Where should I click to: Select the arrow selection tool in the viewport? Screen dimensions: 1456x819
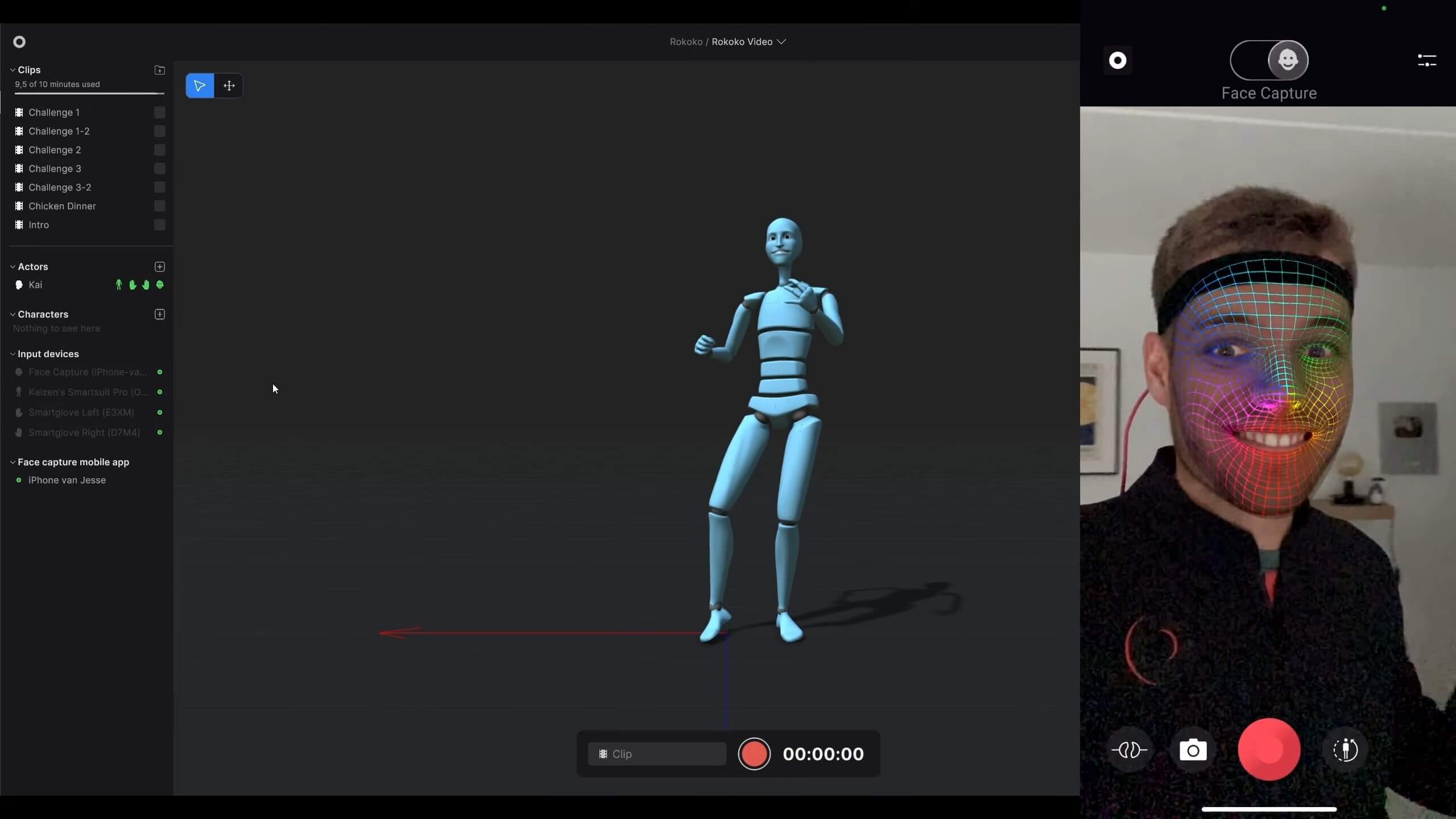point(199,85)
